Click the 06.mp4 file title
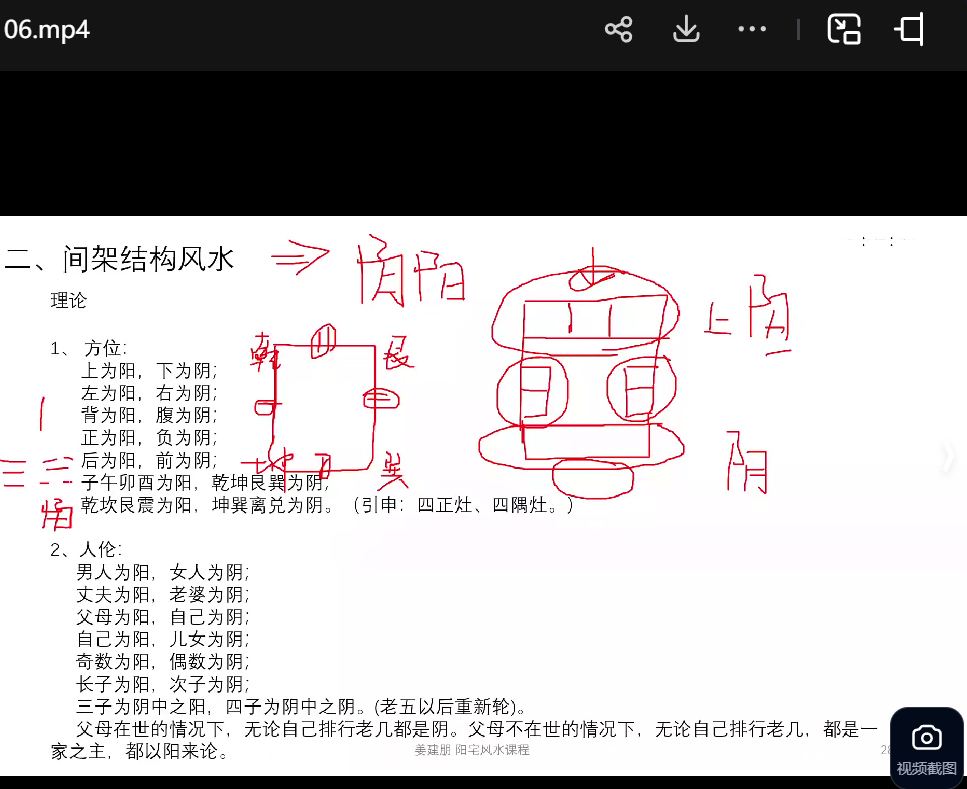The height and width of the screenshot is (789, 967). [x=47, y=30]
